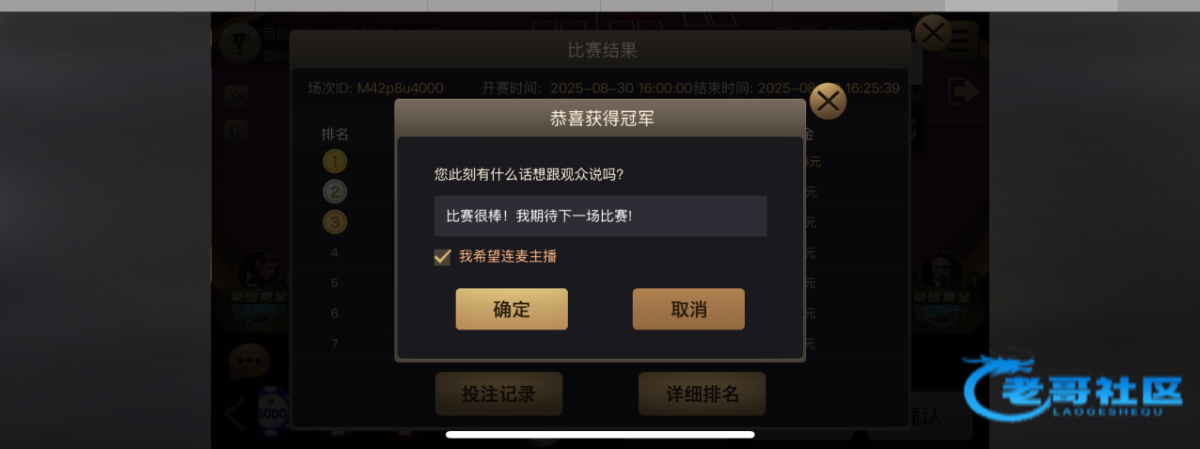Expand the double-chevron side panel
Image resolution: width=1200 pixels, height=449 pixels.
coord(236,97)
